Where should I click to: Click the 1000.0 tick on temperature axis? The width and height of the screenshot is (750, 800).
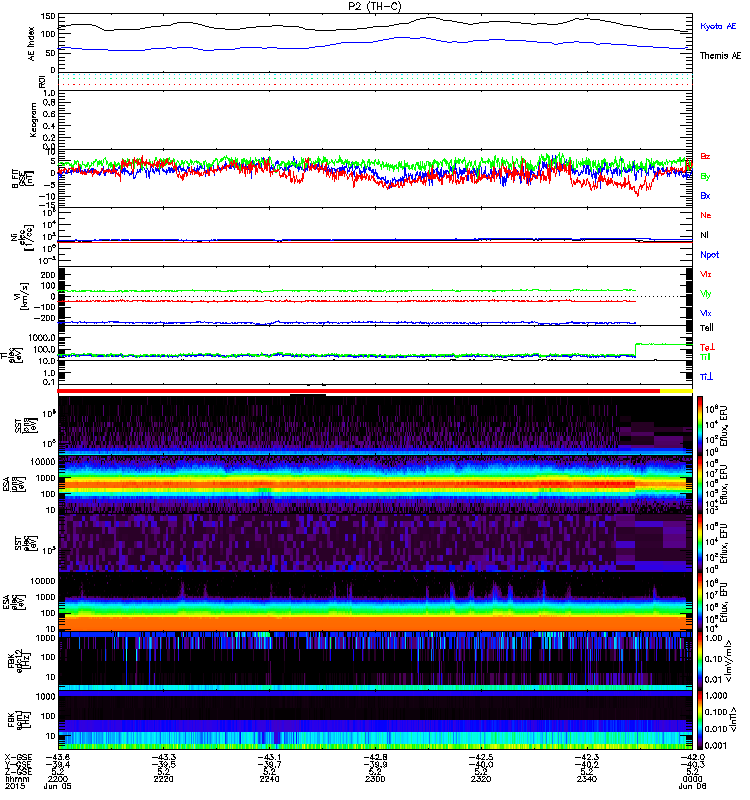coord(42,338)
